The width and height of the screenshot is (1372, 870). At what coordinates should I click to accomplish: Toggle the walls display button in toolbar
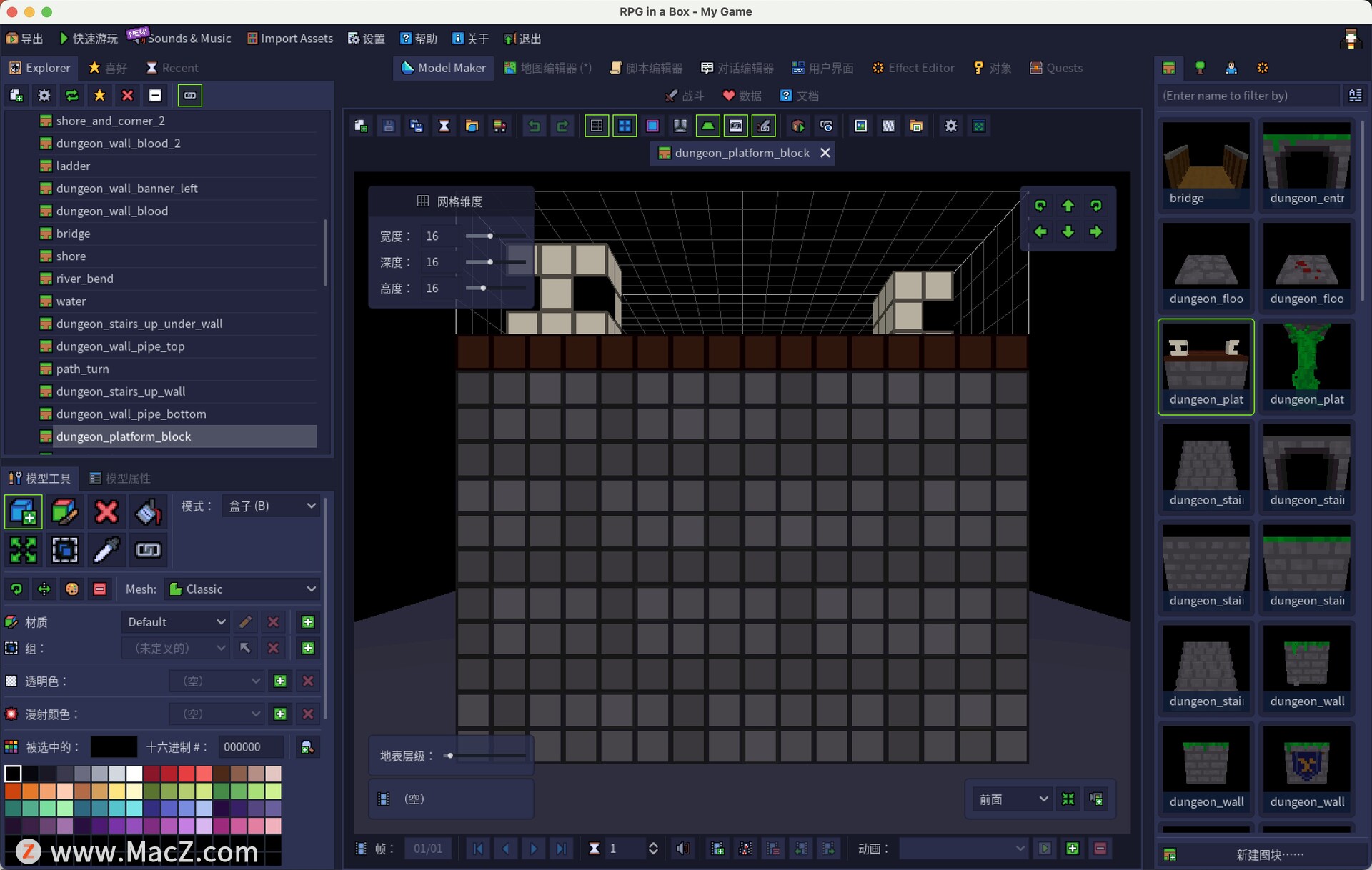tap(680, 126)
